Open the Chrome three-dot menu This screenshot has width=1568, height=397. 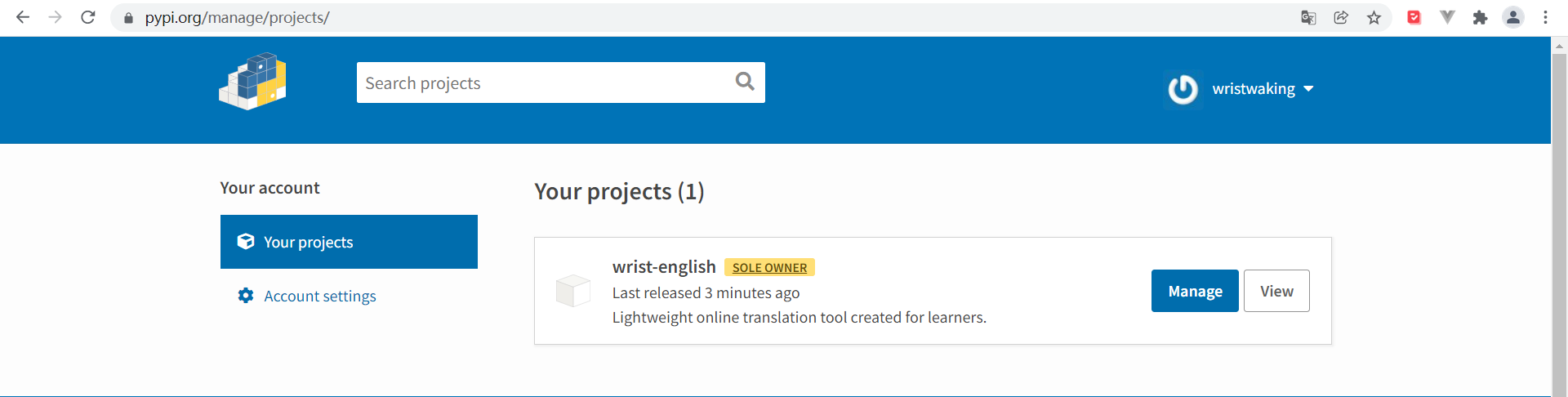tap(1545, 17)
